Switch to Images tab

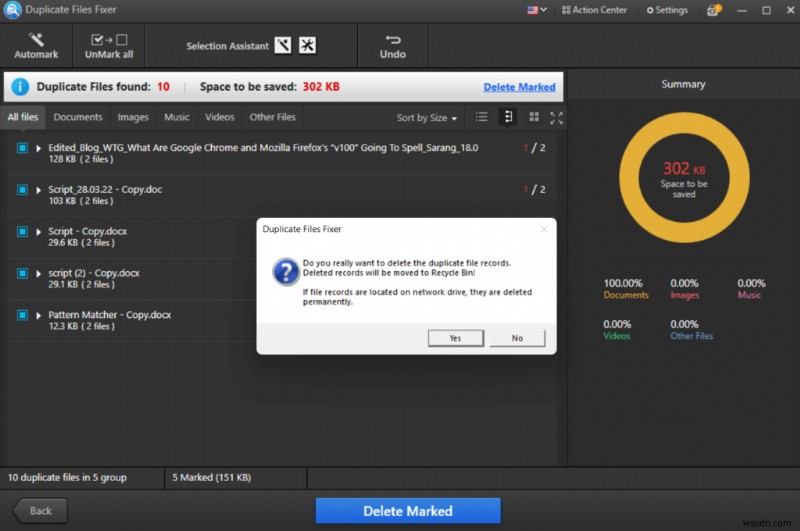pyautogui.click(x=133, y=117)
